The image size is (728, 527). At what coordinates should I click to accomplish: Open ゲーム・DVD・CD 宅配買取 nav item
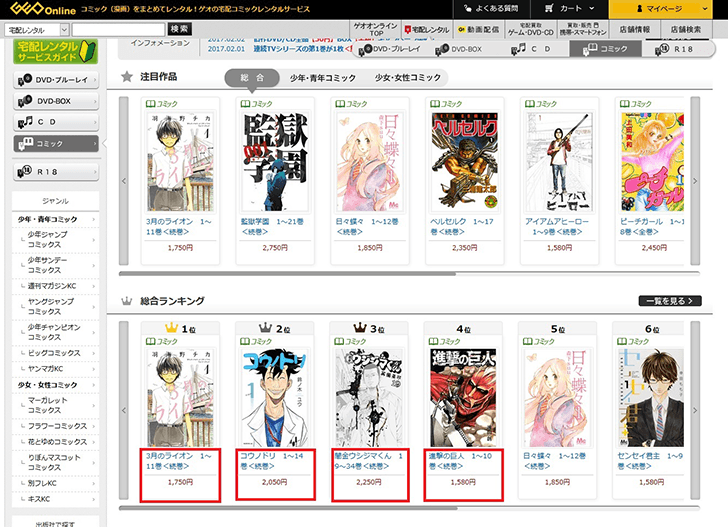click(531, 29)
